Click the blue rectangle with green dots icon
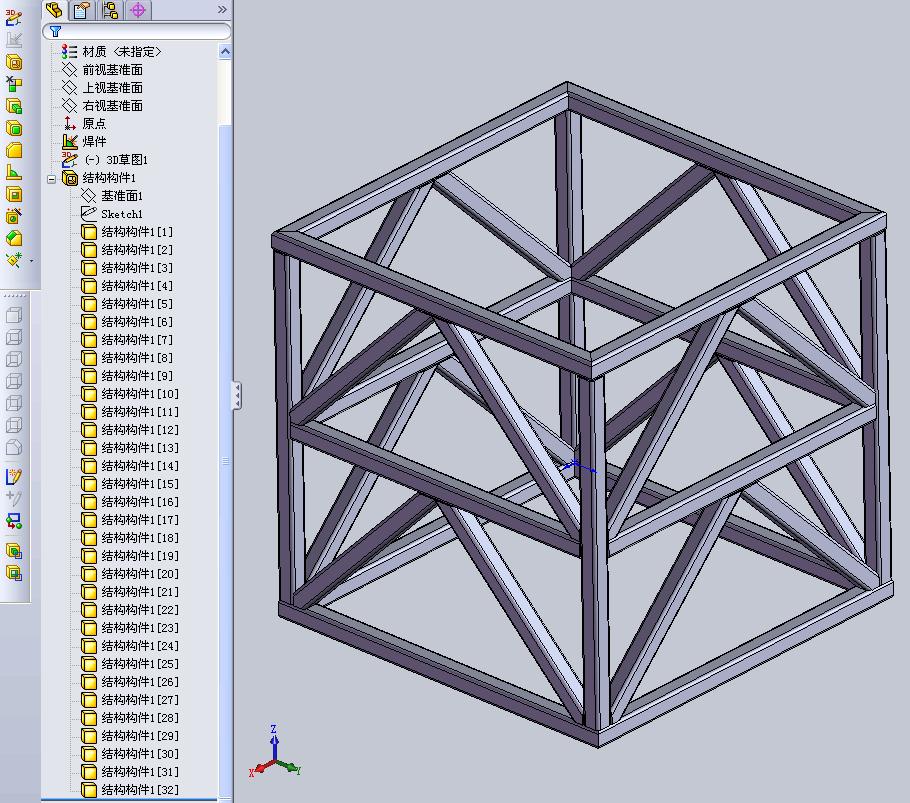Image resolution: width=910 pixels, height=803 pixels. click(13, 520)
